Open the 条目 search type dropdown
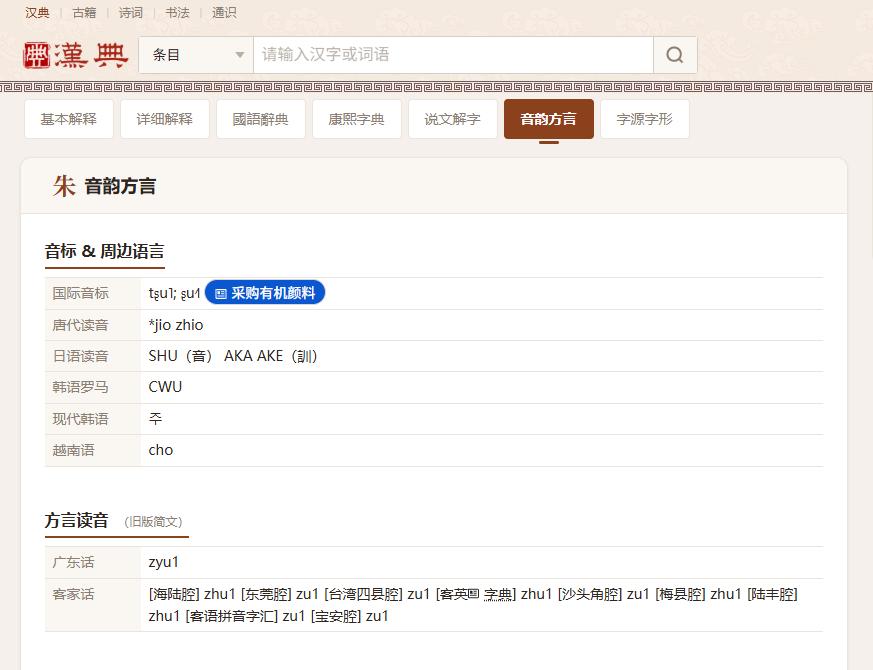 click(196, 55)
